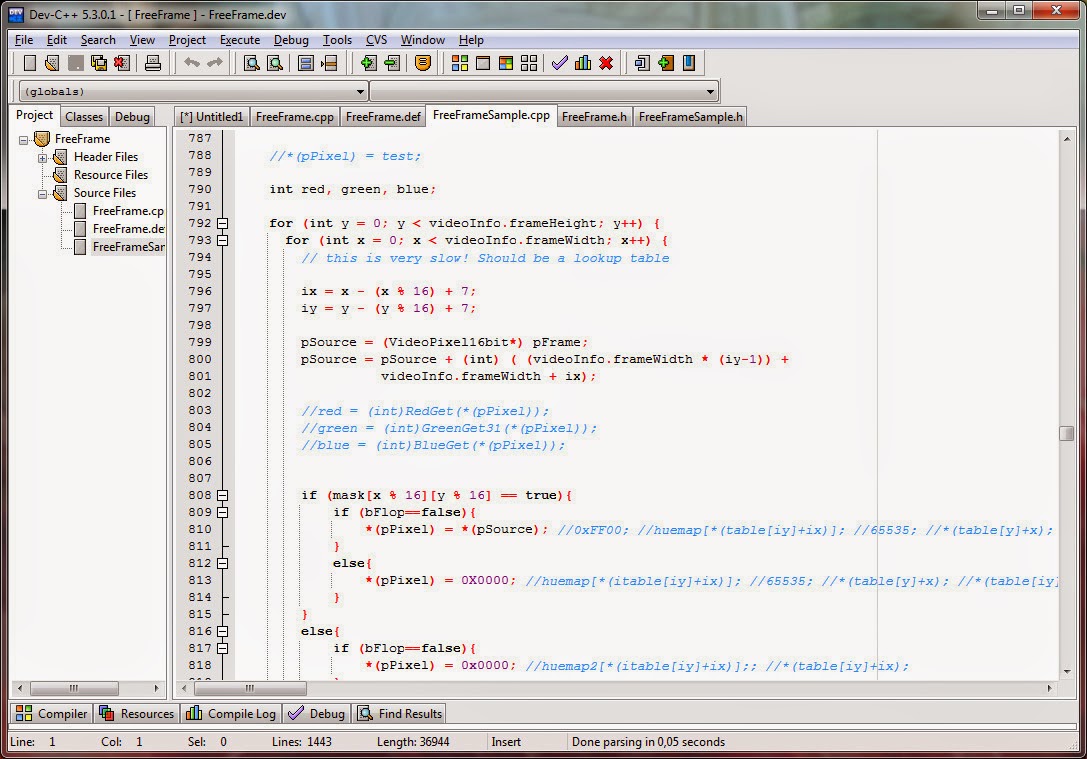Abort compilation with the red X icon
Viewport: 1087px width, 759px height.
[606, 62]
